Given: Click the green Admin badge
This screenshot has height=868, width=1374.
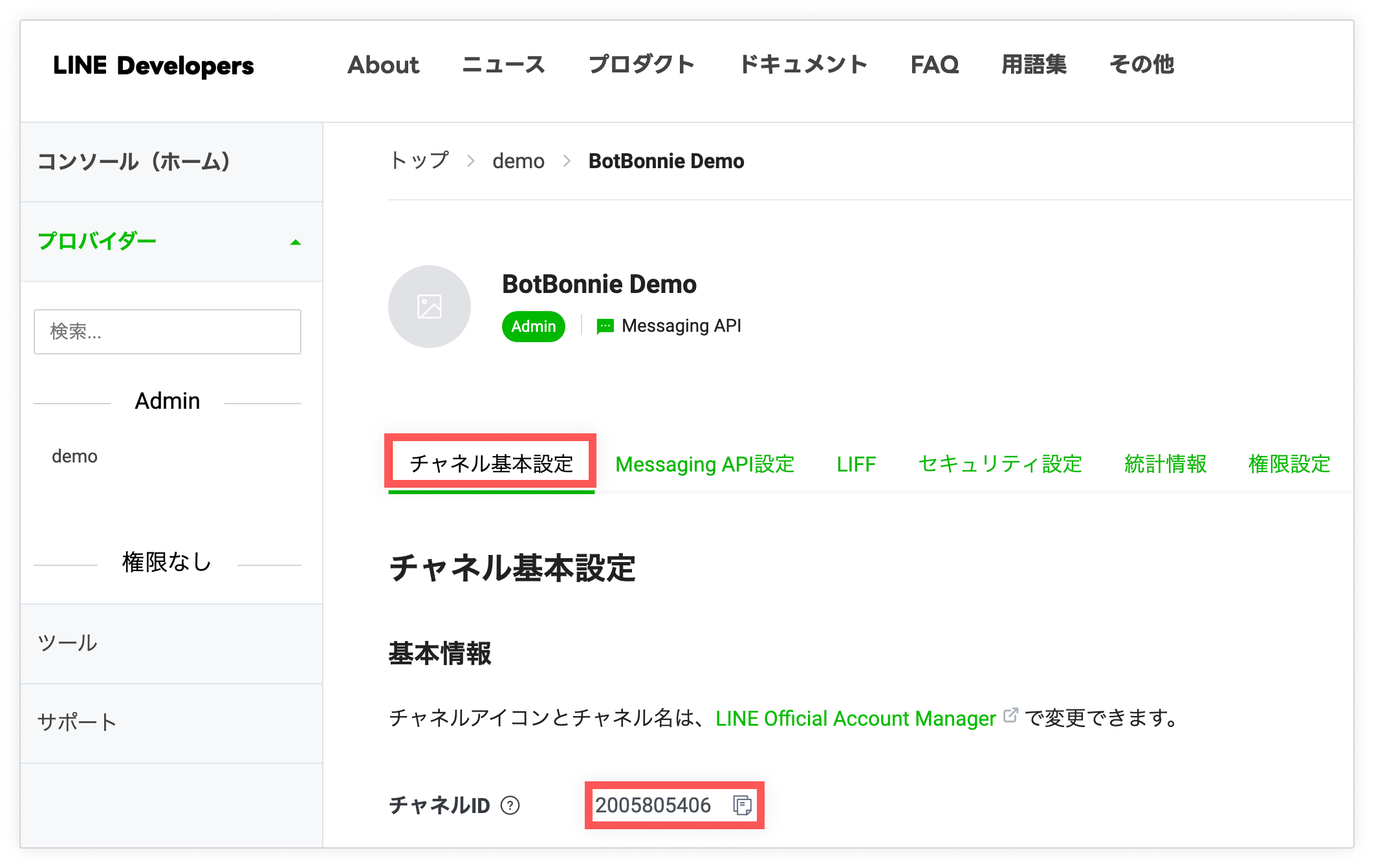Looking at the screenshot, I should pos(534,327).
